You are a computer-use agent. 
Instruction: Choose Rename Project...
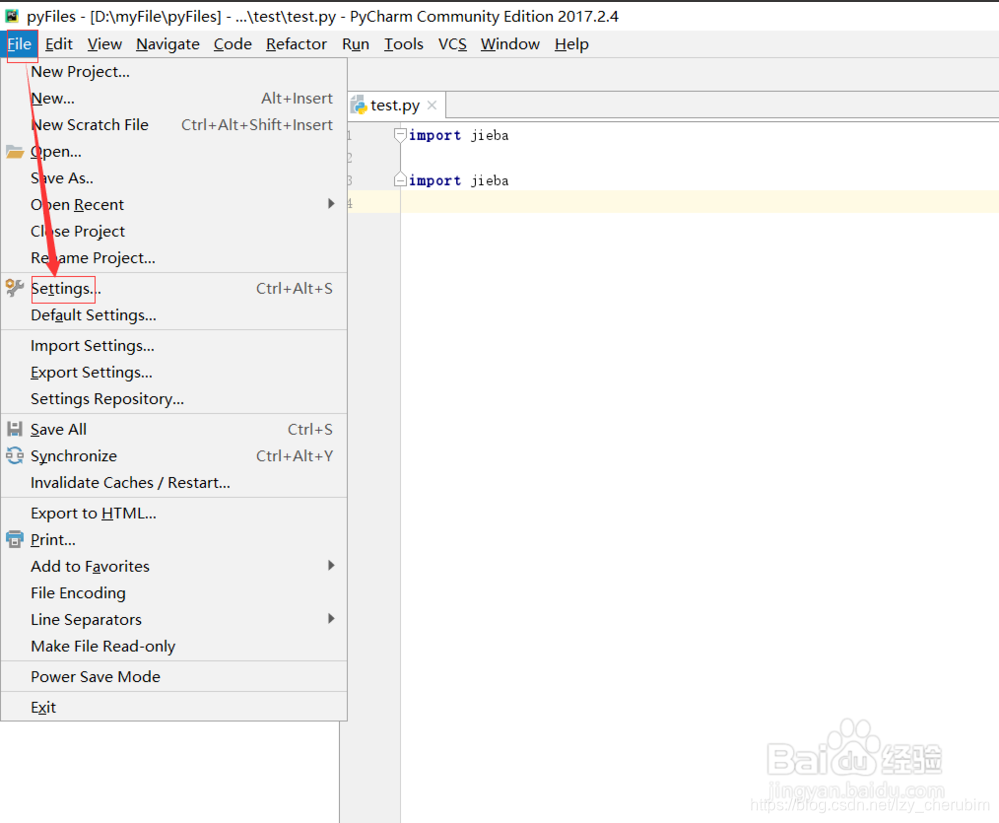[x=174, y=258]
